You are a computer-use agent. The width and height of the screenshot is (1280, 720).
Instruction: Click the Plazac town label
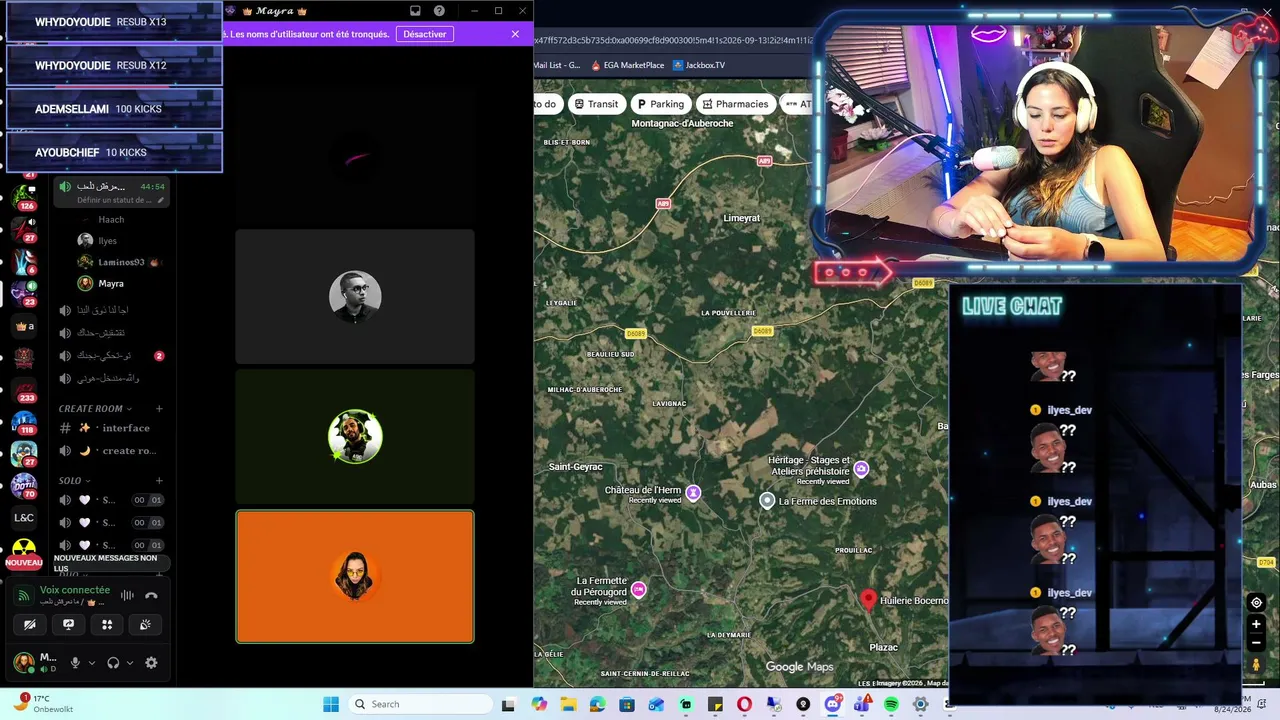883,647
